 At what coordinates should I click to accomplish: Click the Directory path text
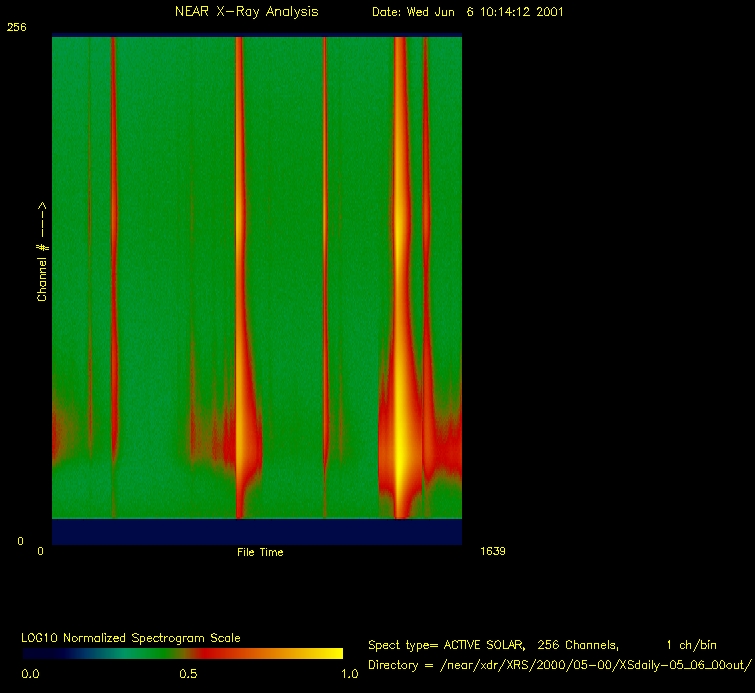pos(559,665)
